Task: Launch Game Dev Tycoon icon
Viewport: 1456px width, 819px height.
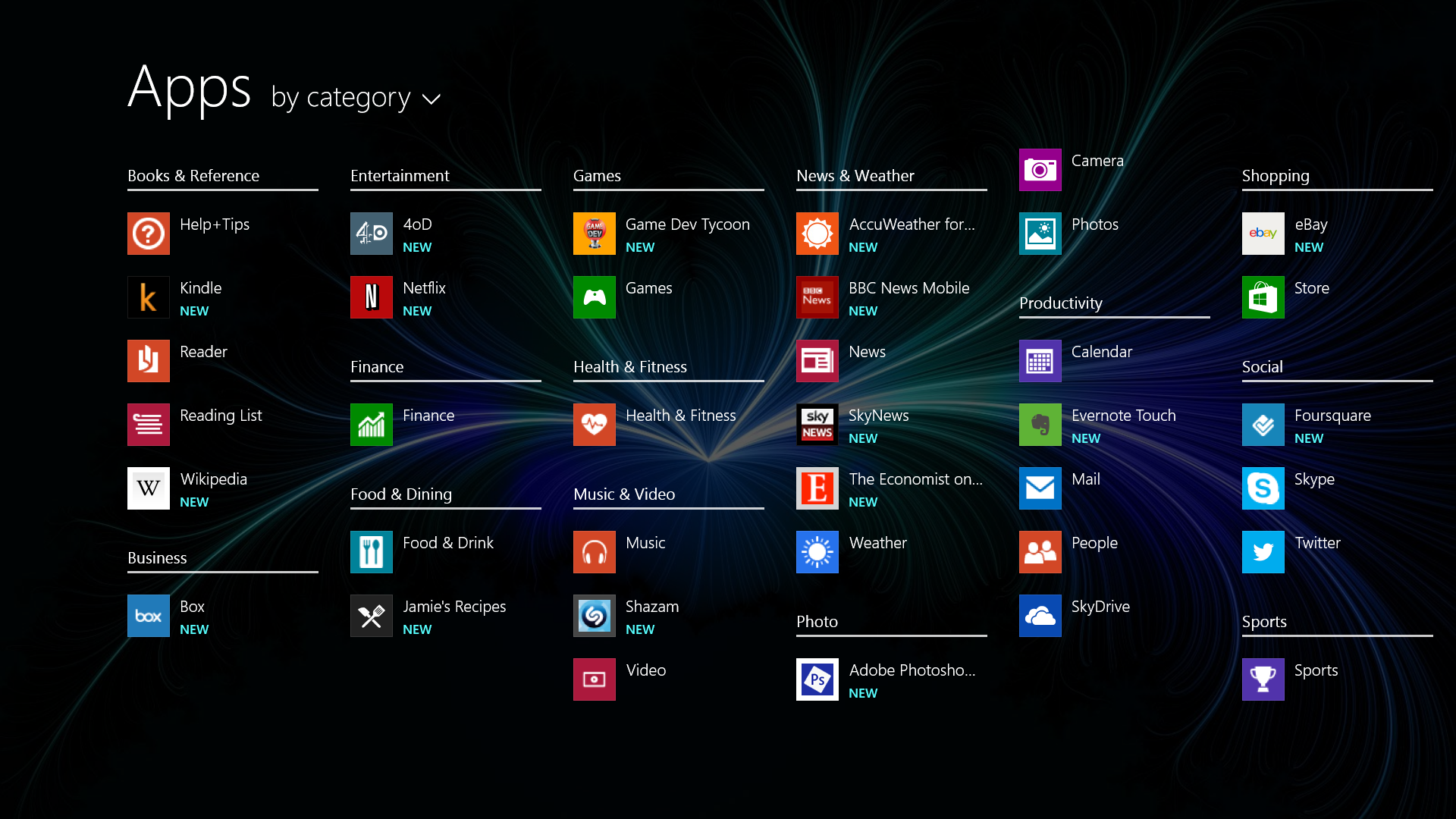Action: (x=595, y=234)
